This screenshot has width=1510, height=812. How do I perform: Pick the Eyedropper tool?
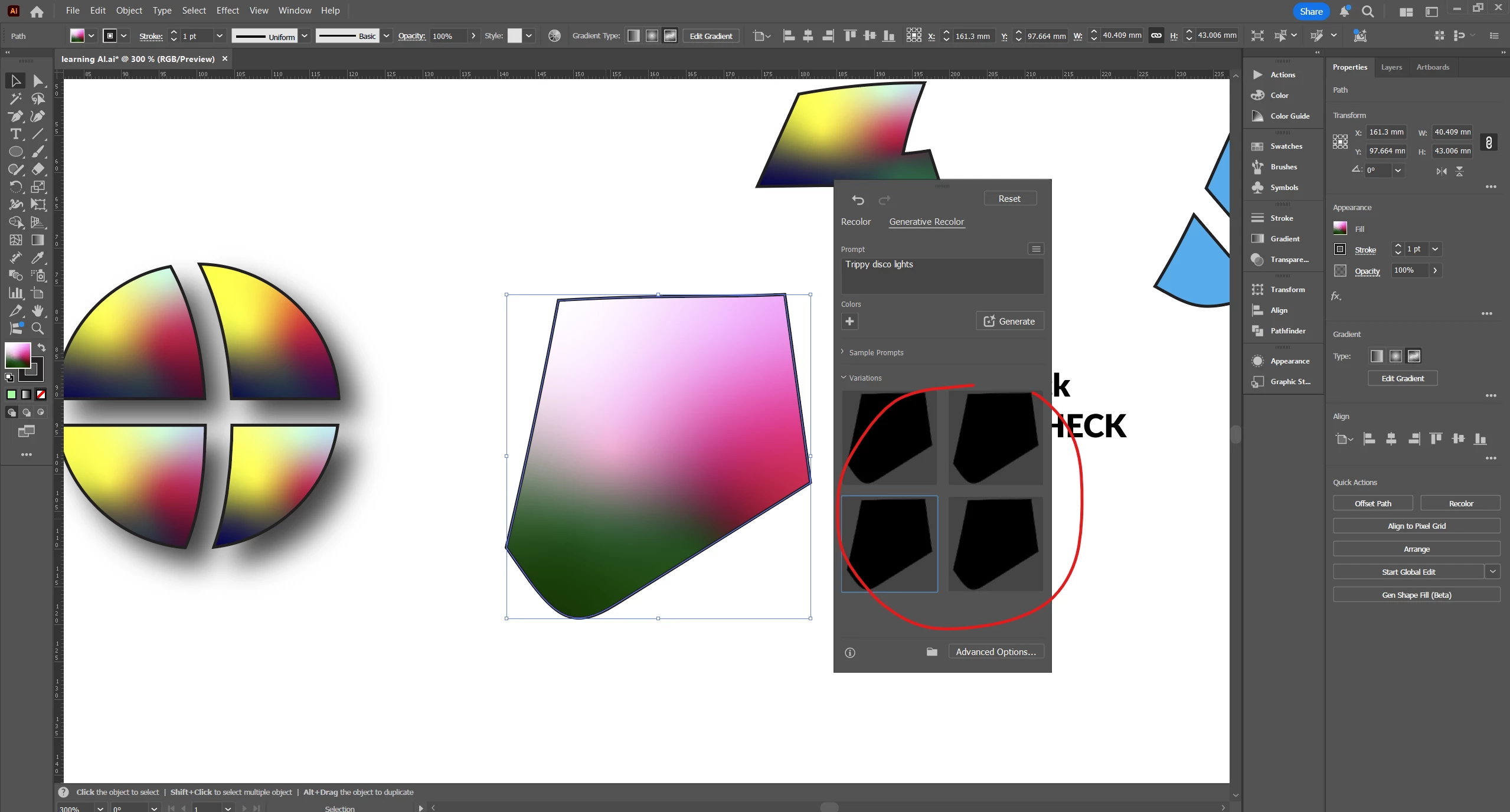[x=38, y=258]
